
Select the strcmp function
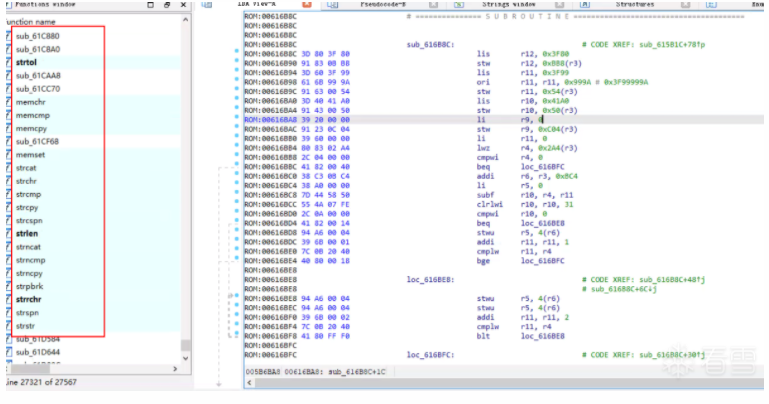(28, 194)
